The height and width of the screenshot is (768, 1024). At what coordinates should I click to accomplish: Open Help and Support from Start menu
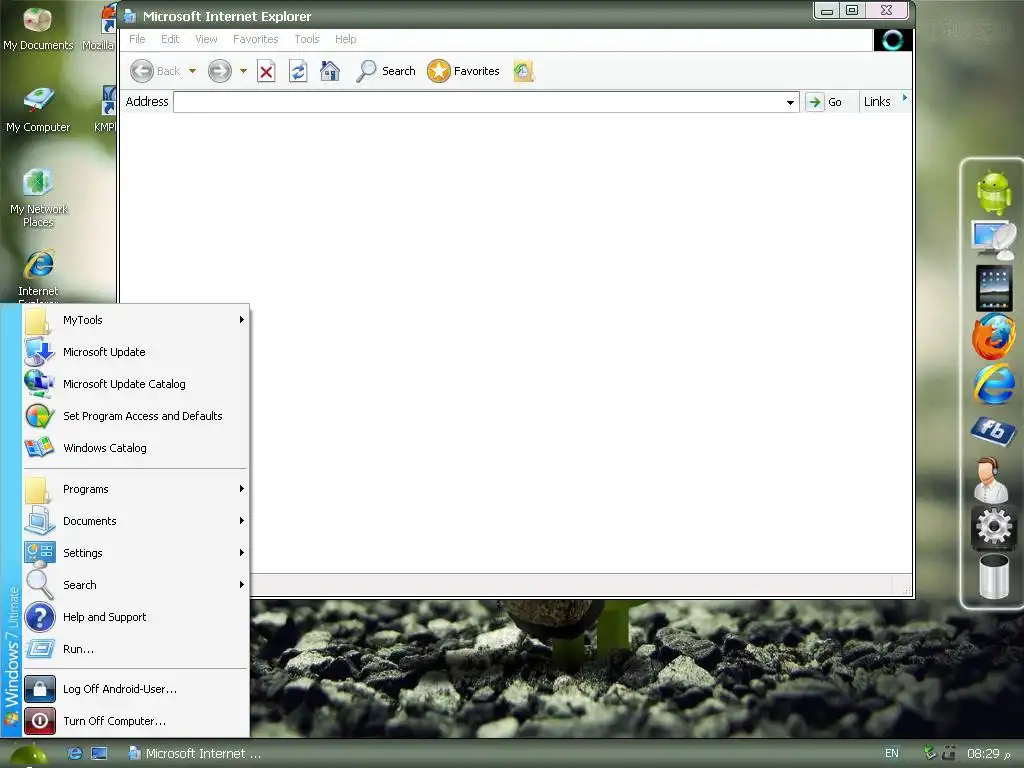(x=136, y=617)
